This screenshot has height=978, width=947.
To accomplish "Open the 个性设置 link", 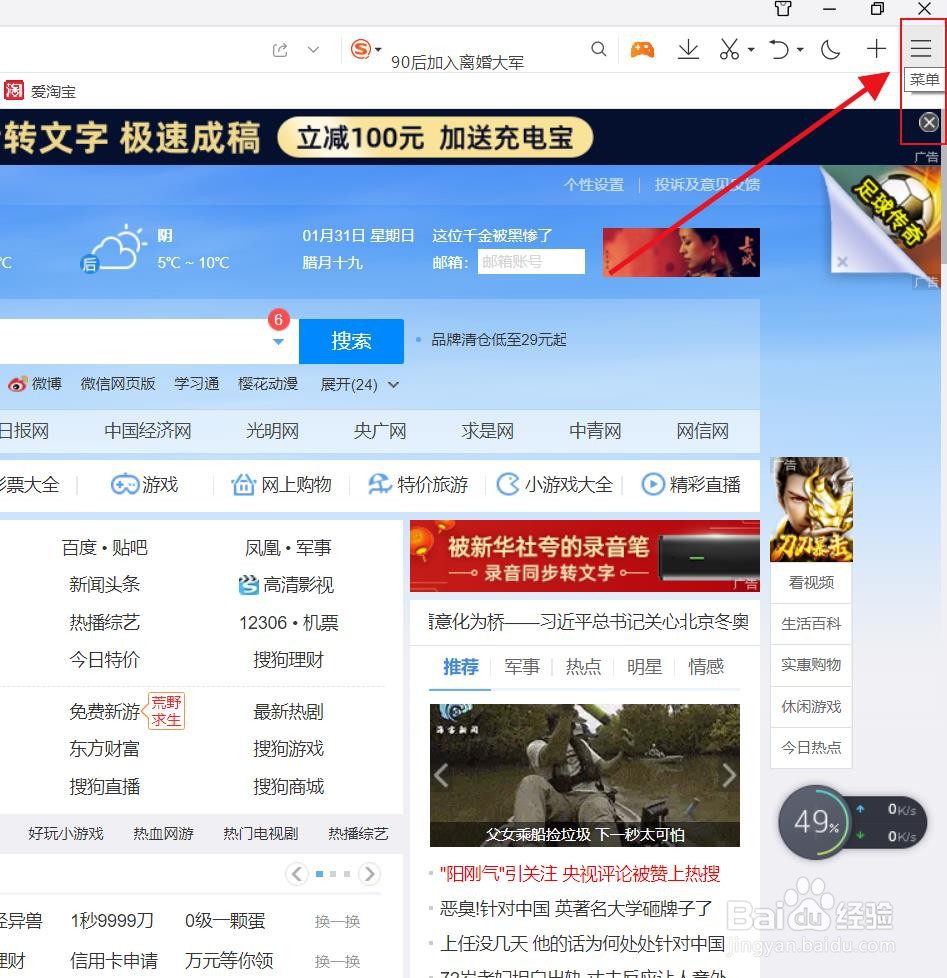I will pos(594,185).
